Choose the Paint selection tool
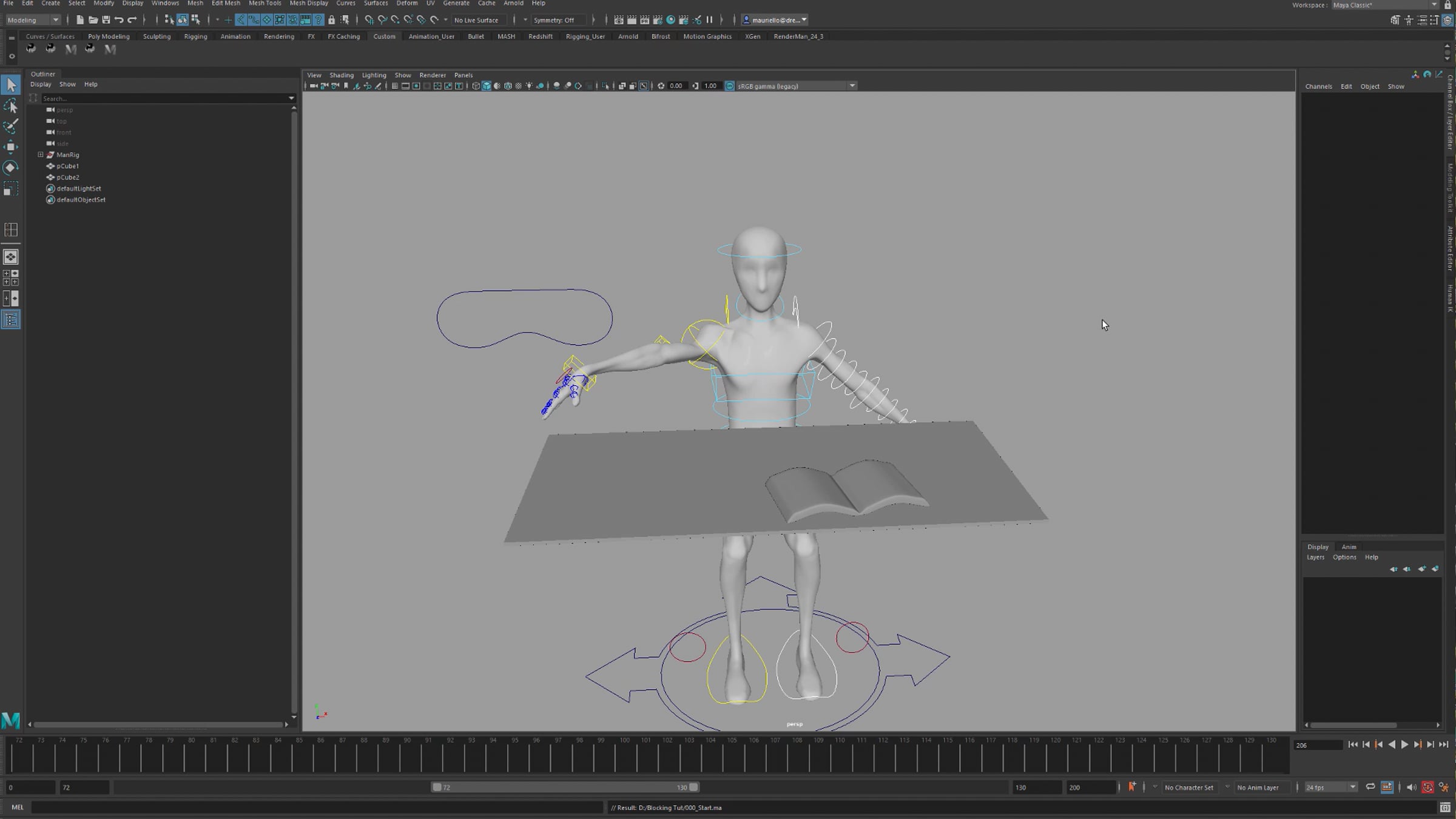Screen dimensions: 1456x819 (x=10, y=127)
